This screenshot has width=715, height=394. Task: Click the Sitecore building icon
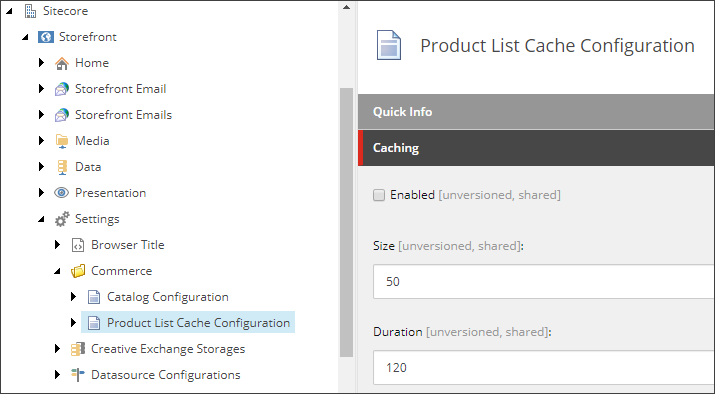[x=30, y=11]
